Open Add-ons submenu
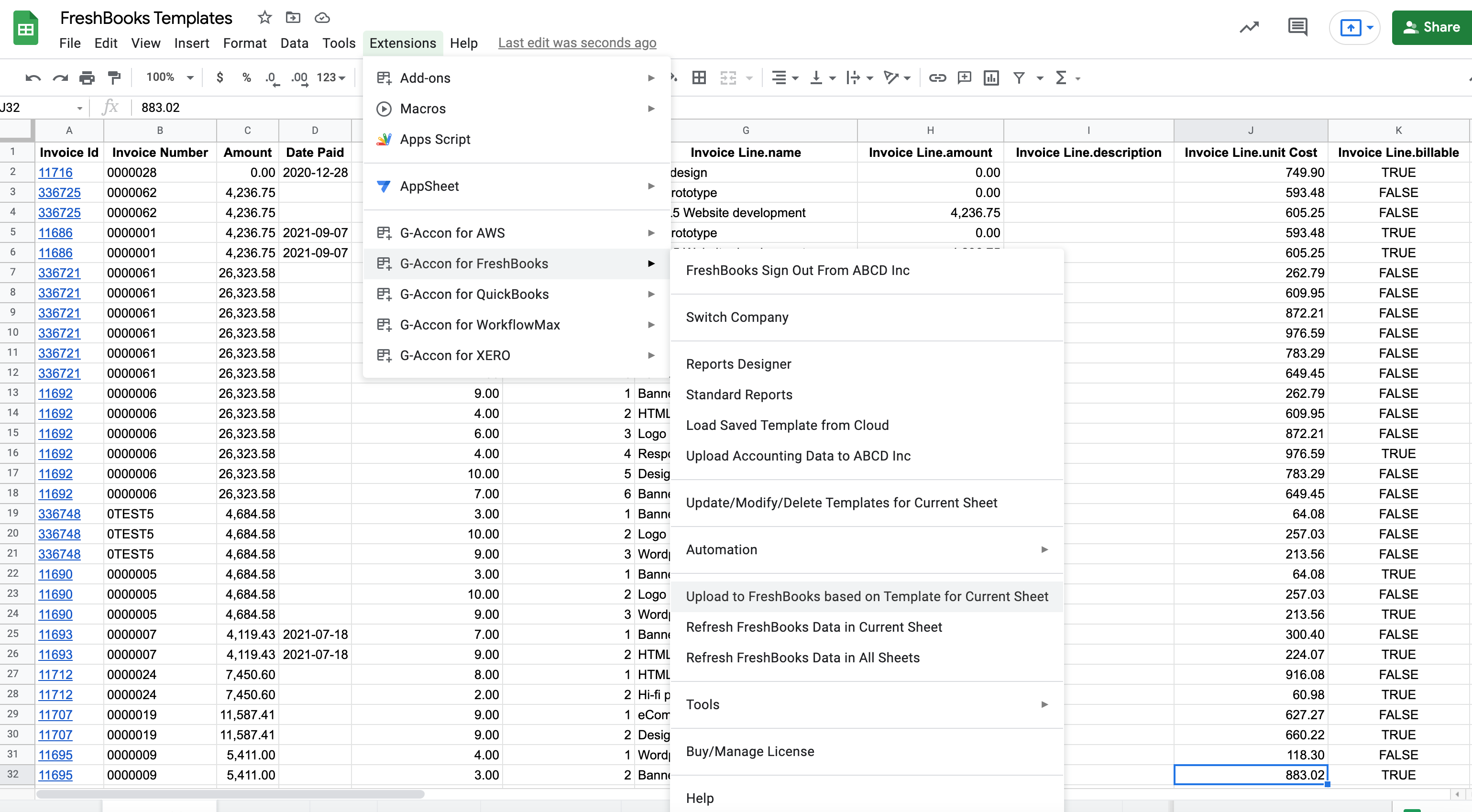This screenshot has height=812, width=1472. [516, 78]
